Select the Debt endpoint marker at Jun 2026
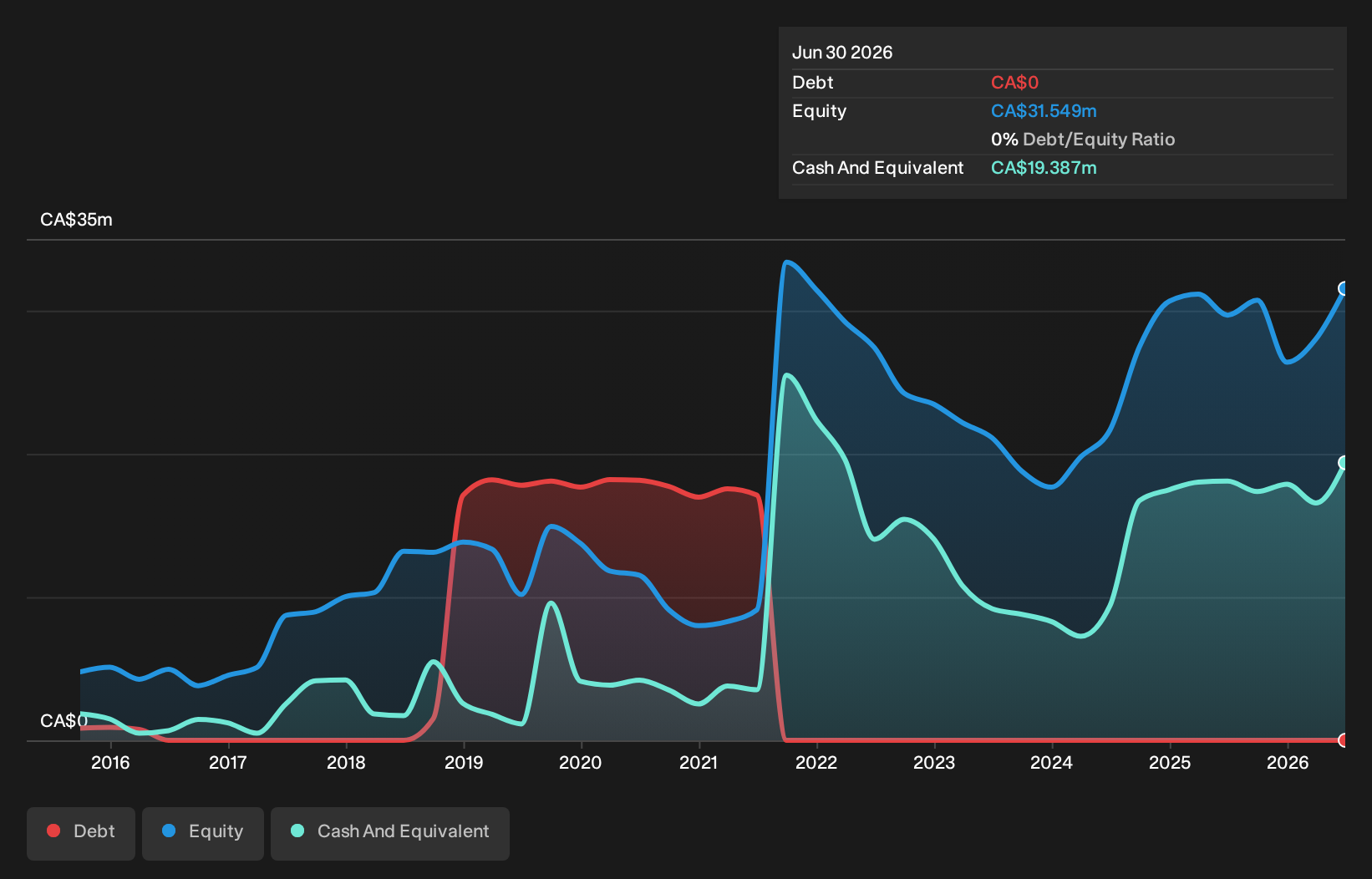Screen dimensions: 1372x879 point(1344,740)
